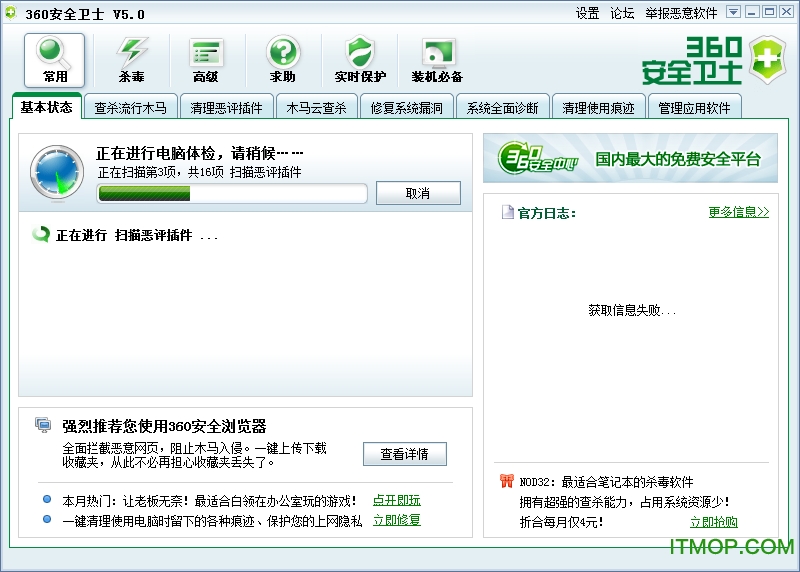Click the 360安全中心 banner

(630, 158)
